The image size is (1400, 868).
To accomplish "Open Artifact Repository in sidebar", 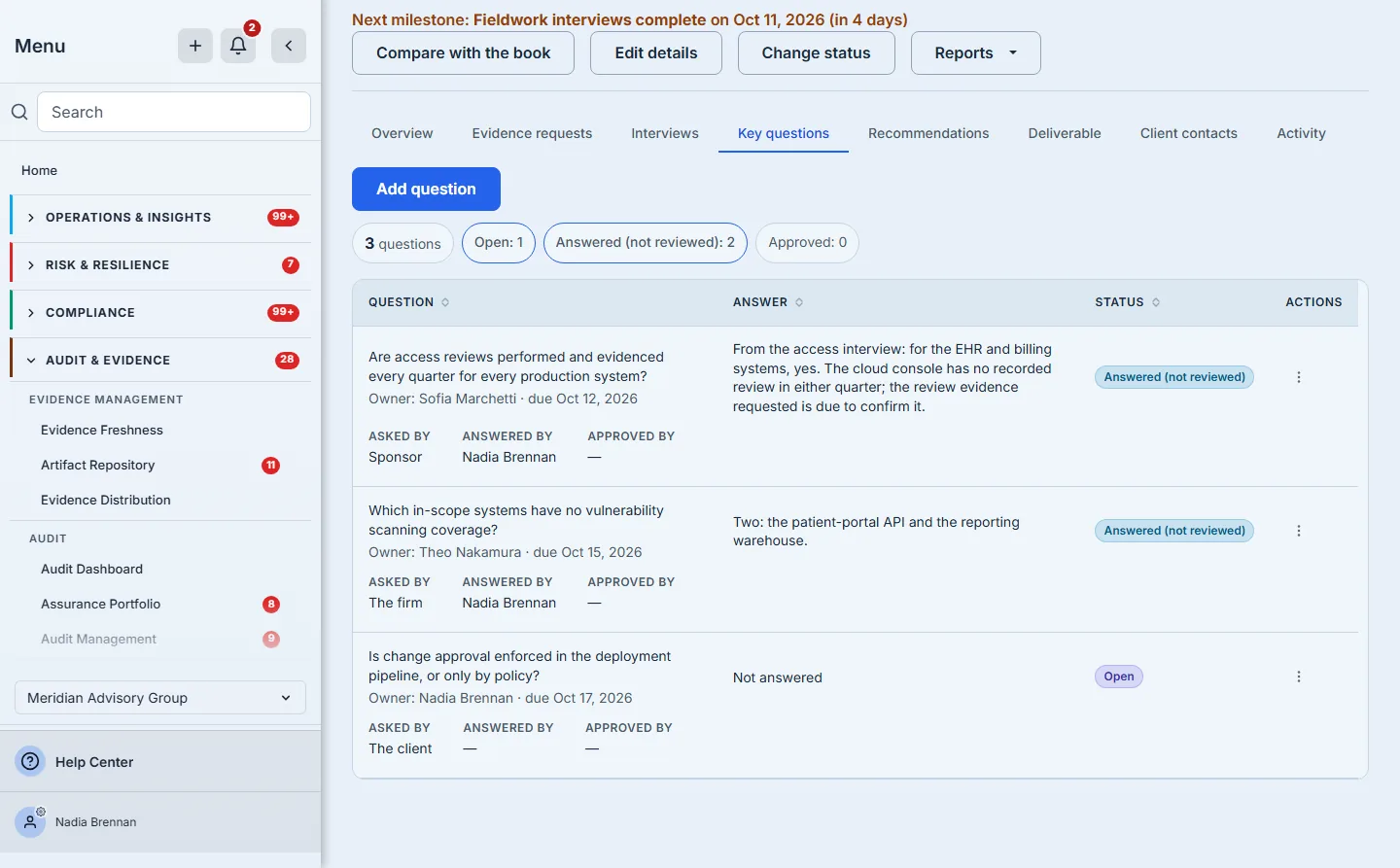I will pos(97,465).
